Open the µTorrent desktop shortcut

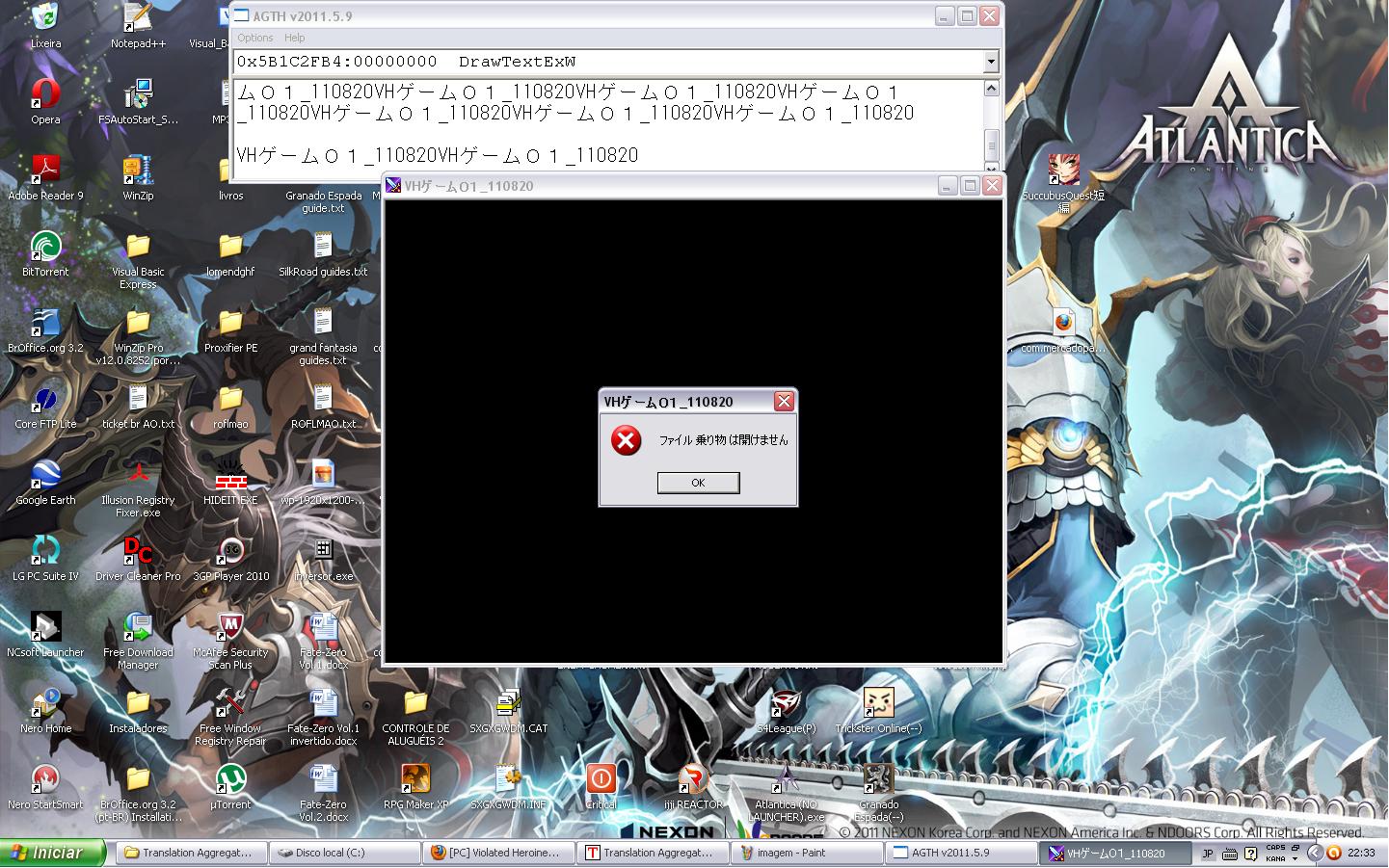click(x=230, y=780)
